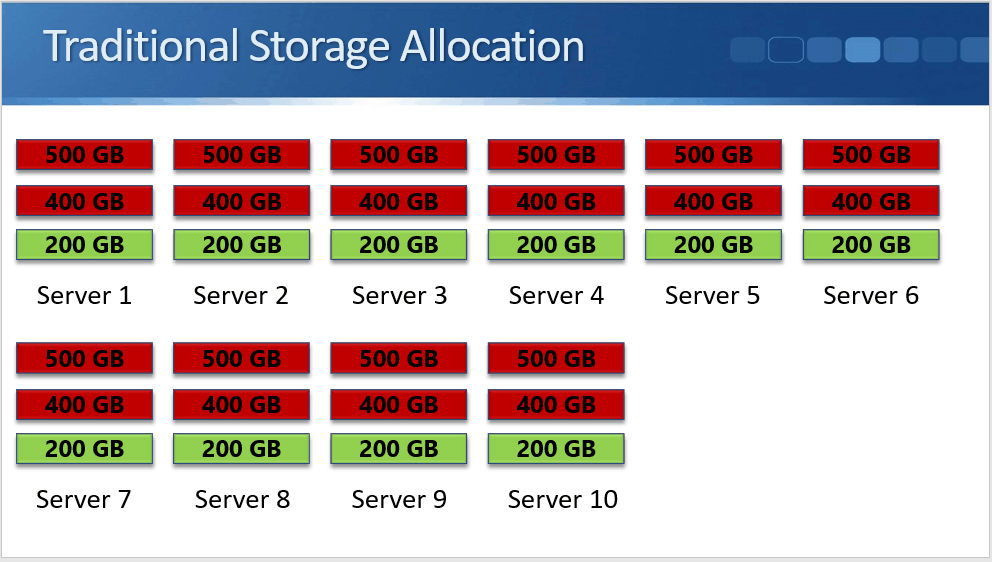This screenshot has height=562, width=992.
Task: Click the brightest square in header decoration
Action: (862, 50)
